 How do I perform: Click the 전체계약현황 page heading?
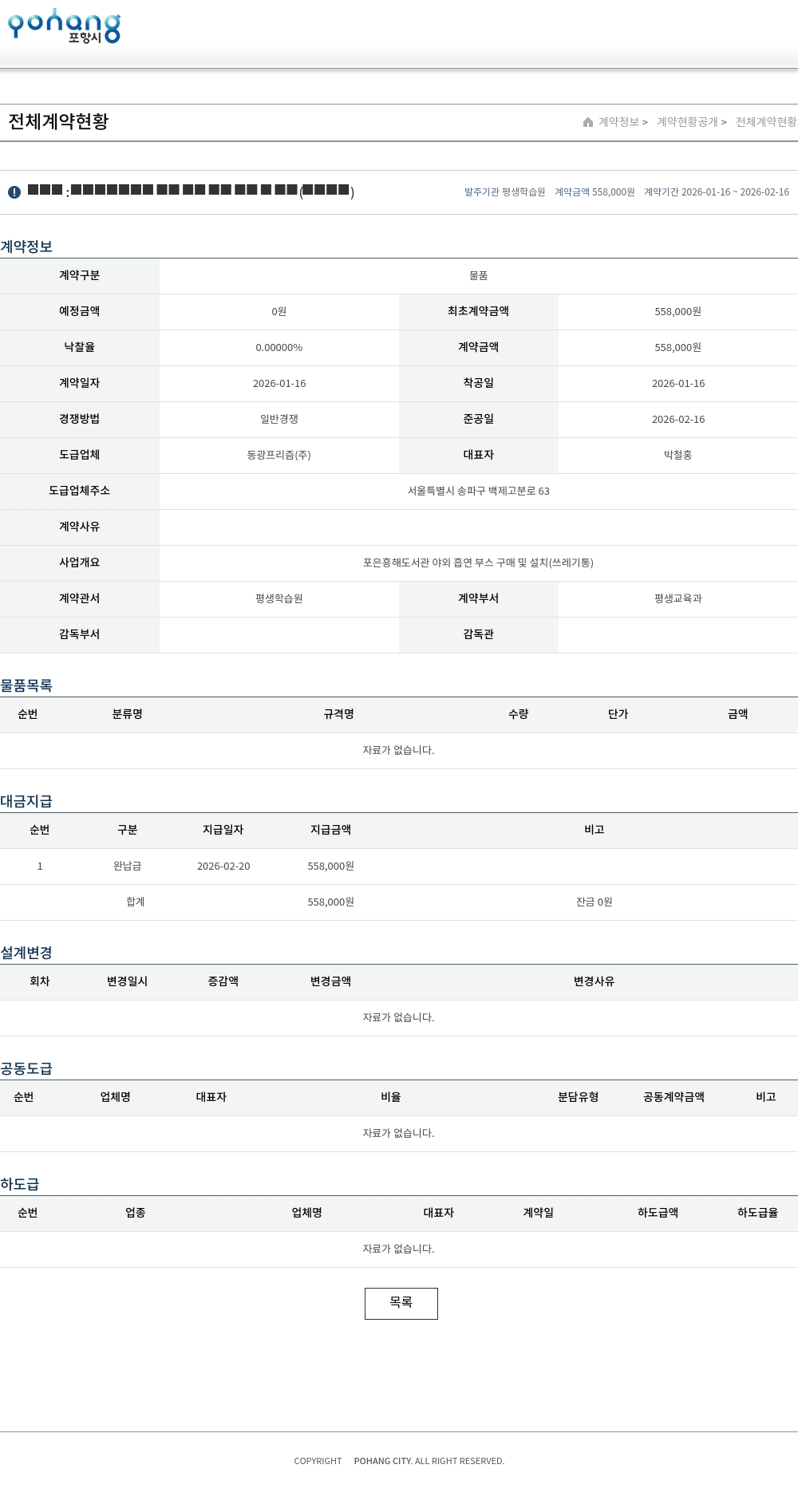[58, 121]
